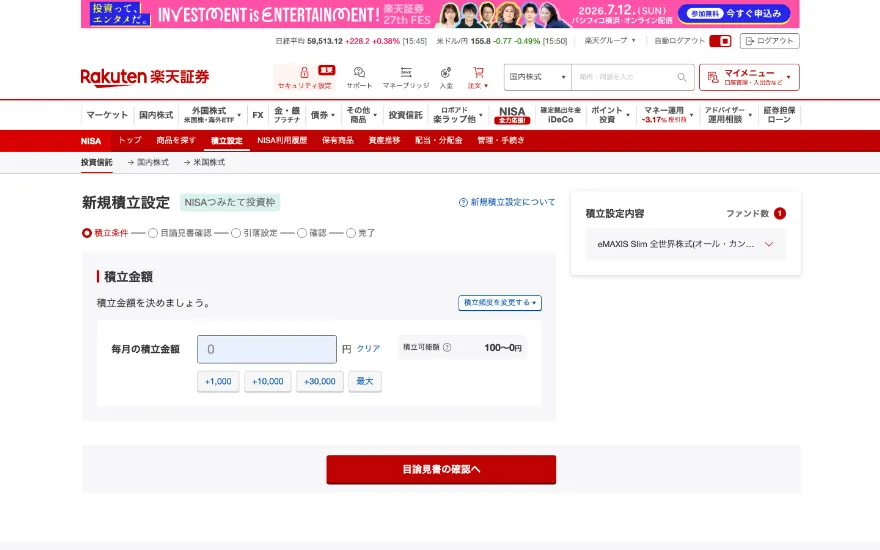880x550 pixels.
Task: Click the Rakuten 楽天証券 logo
Action: 145,77
